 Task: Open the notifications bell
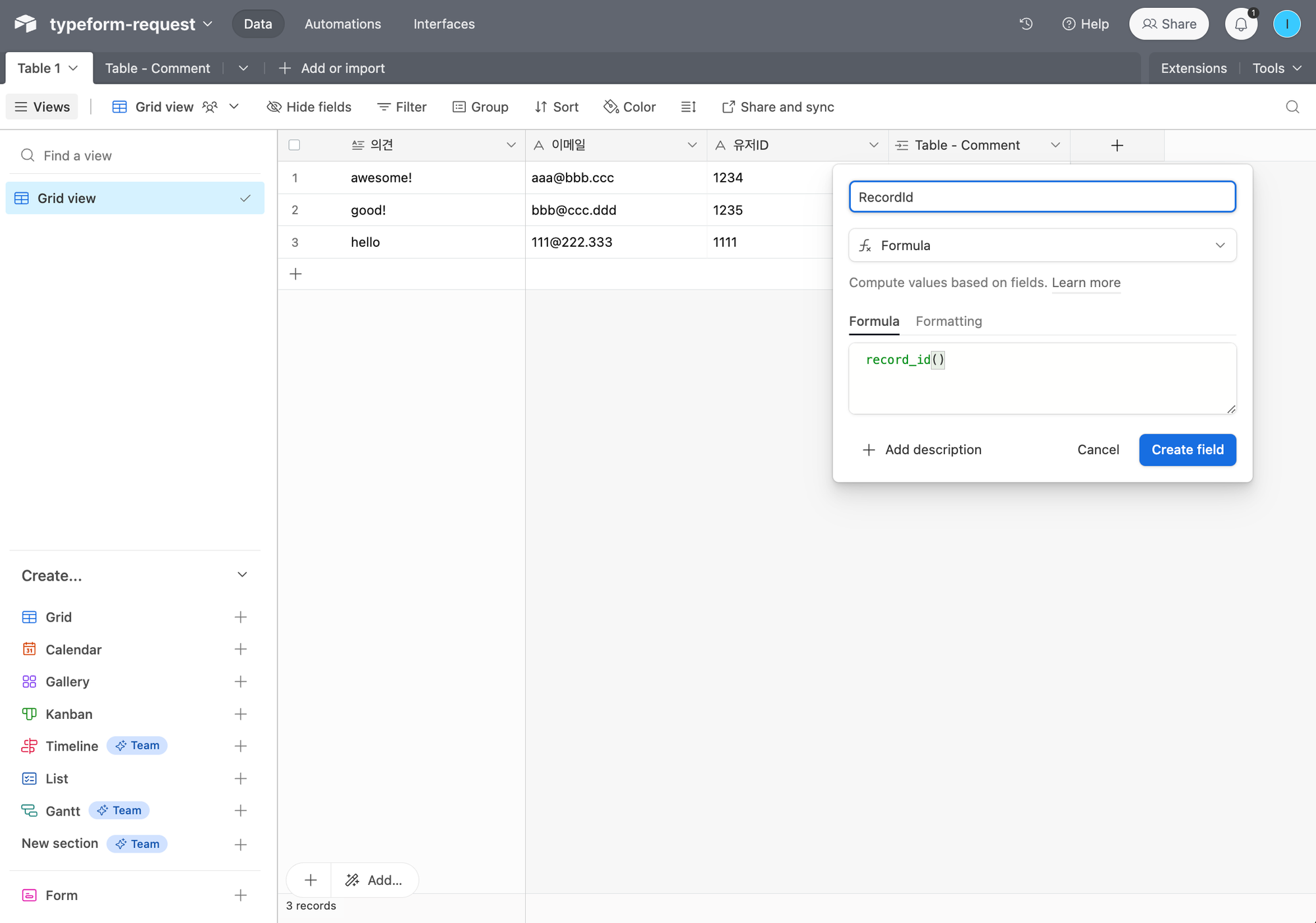pos(1241,24)
